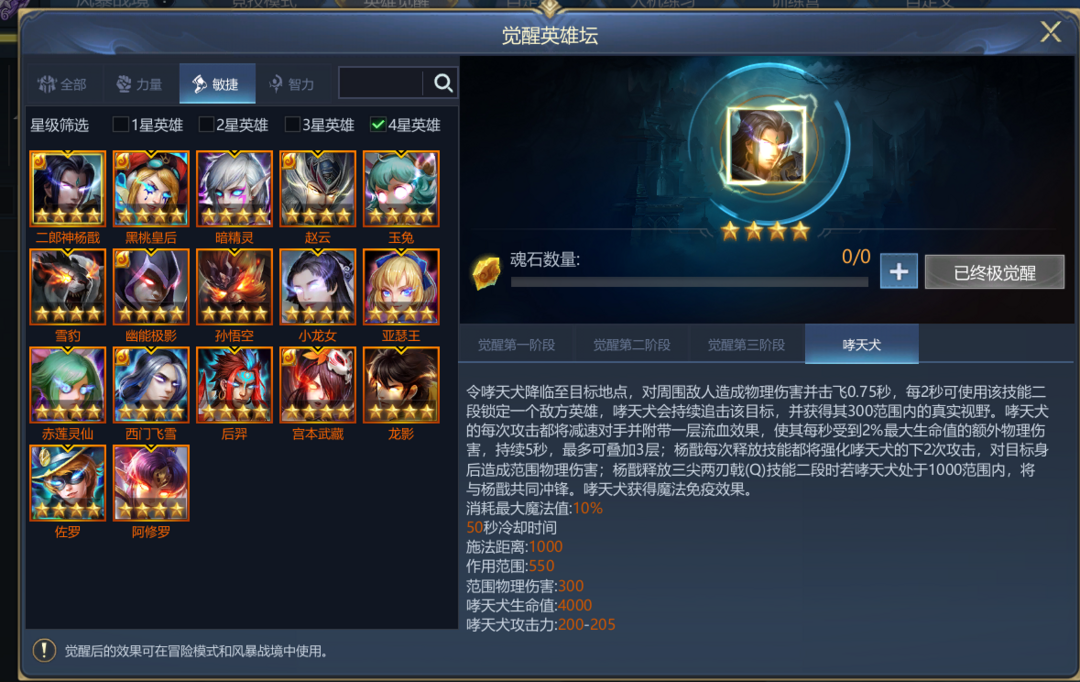
Task: Click the 已终极觉醒 button
Action: tap(994, 272)
